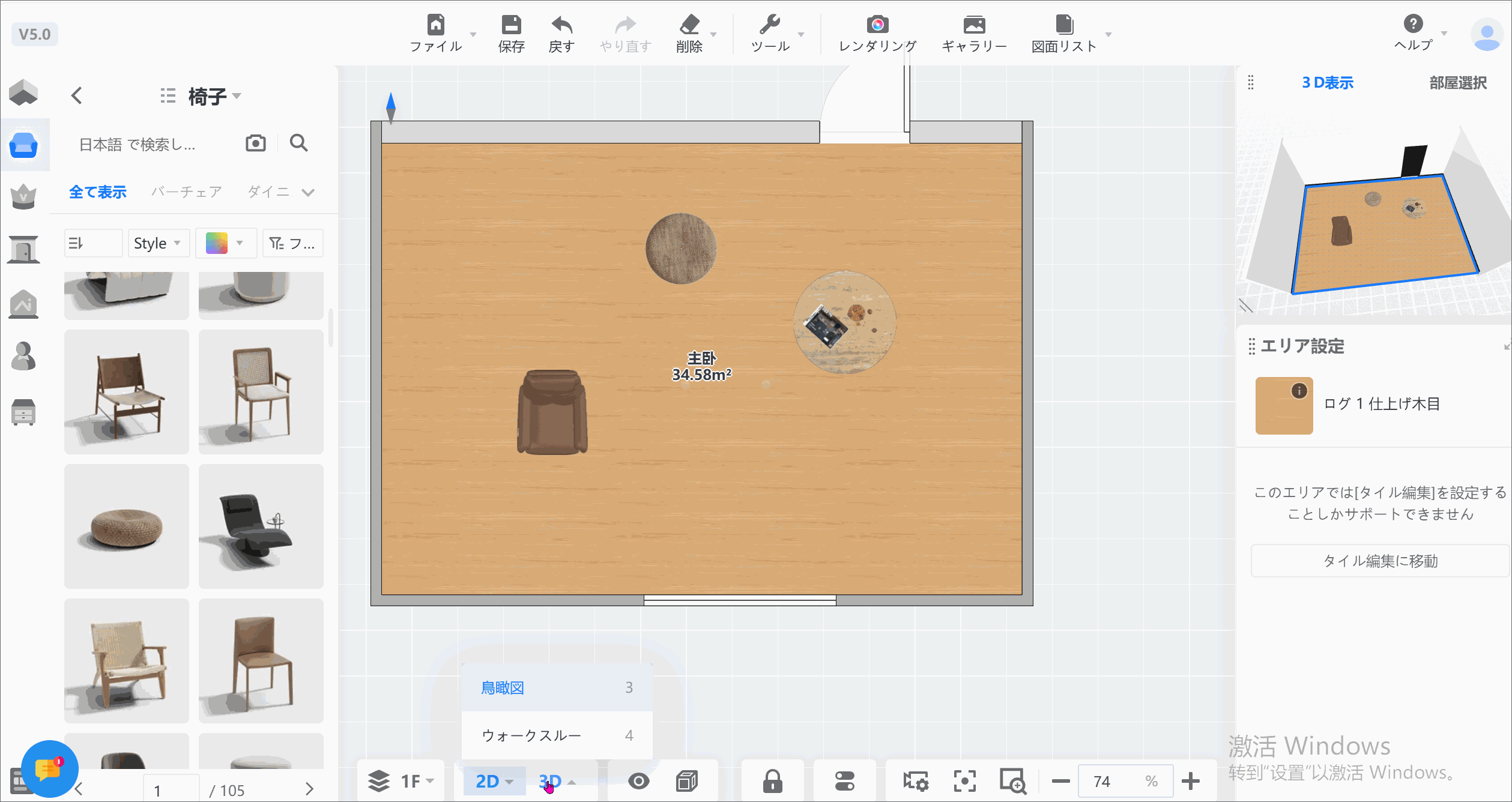
Task: Open the Style filter dropdown
Action: (159, 243)
